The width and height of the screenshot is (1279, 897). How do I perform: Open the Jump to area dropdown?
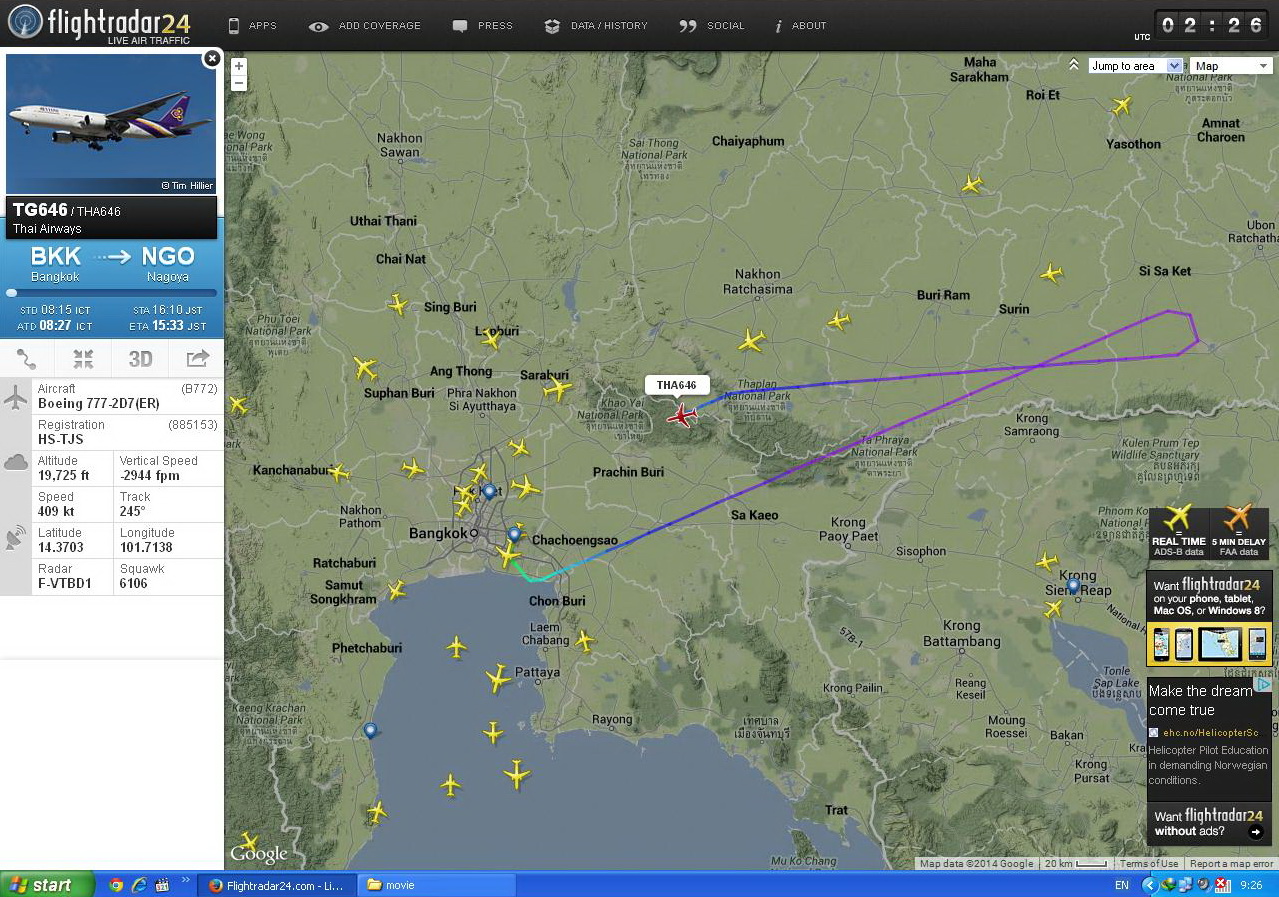point(1135,66)
